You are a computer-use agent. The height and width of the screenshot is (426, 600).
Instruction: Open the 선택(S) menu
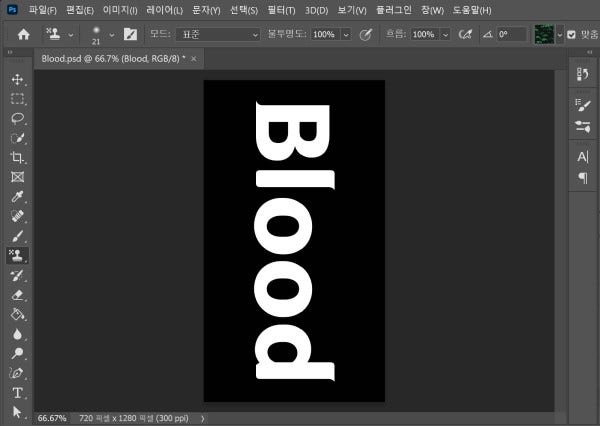[x=244, y=10]
